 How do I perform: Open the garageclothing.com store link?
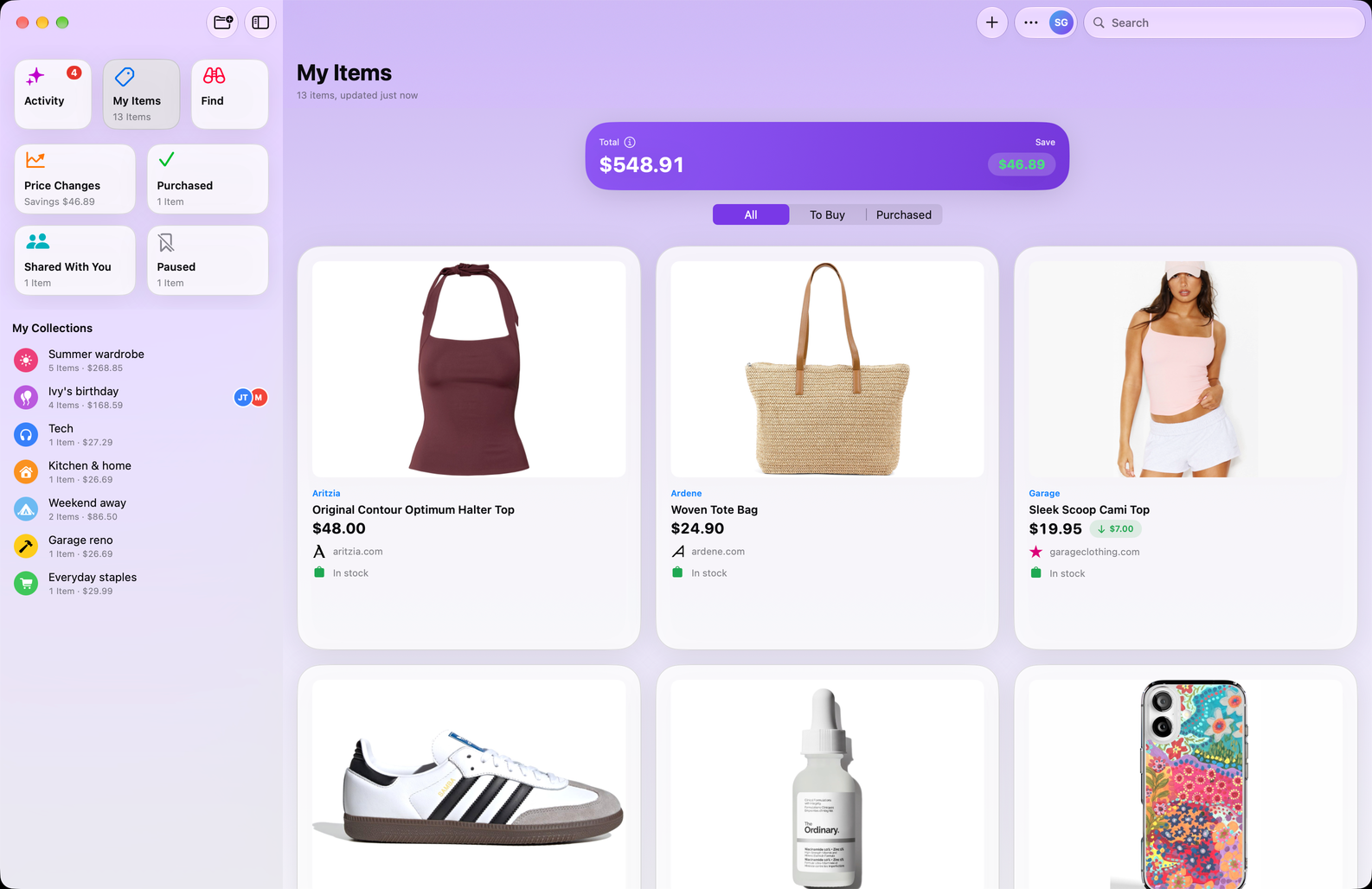[1094, 552]
